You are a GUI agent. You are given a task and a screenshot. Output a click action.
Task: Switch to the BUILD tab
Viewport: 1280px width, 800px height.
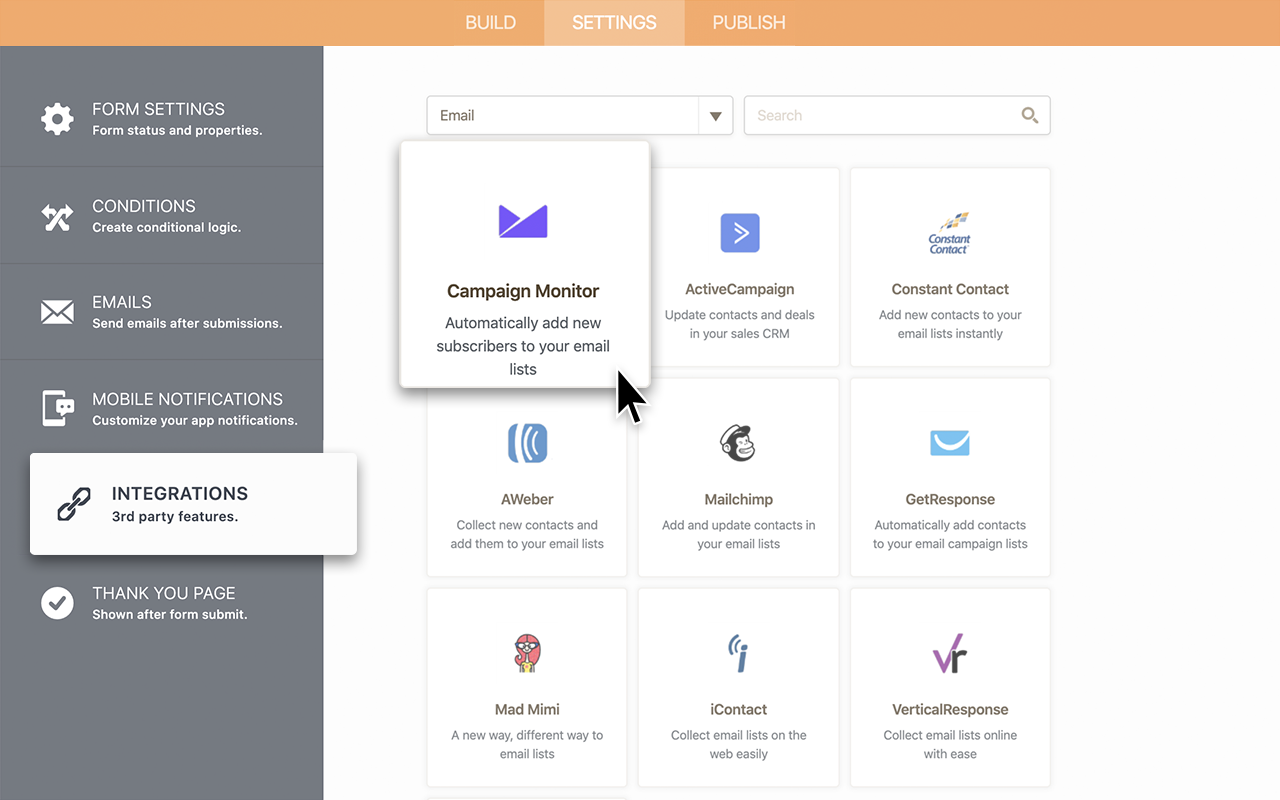click(x=491, y=22)
